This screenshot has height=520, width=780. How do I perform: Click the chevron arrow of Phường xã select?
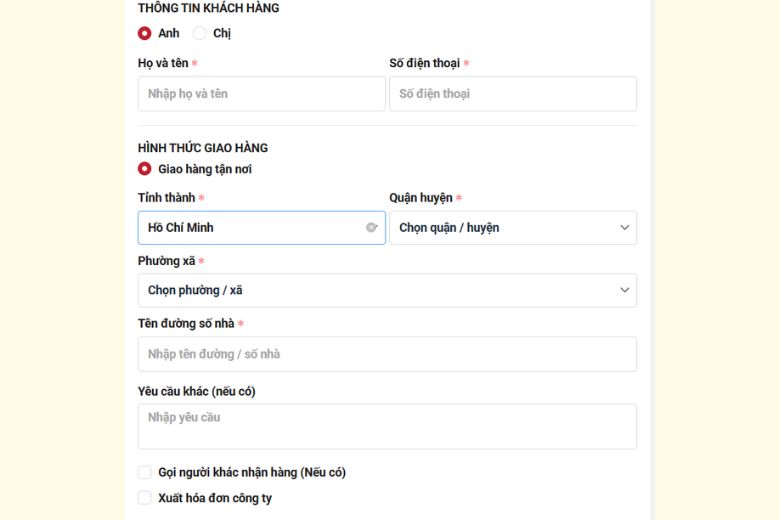tap(625, 290)
